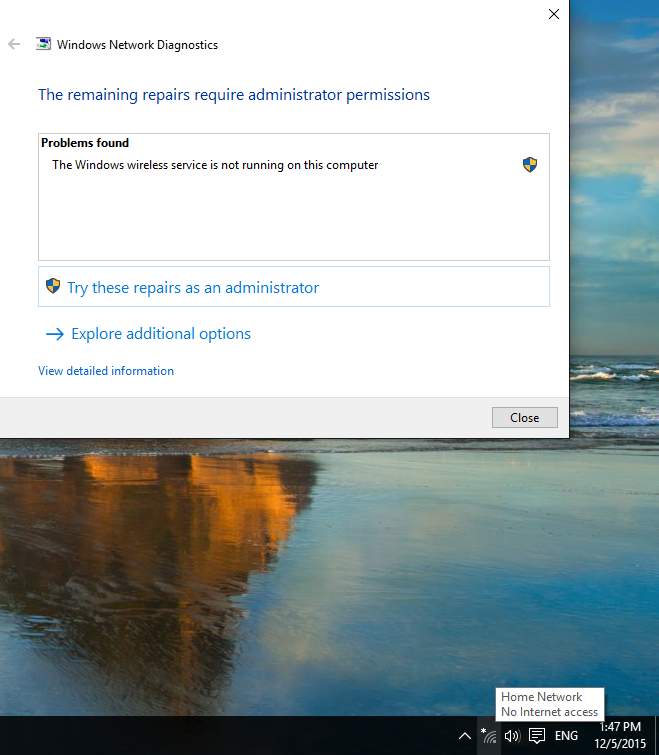Close the diagnostics dialog with the X

pyautogui.click(x=554, y=14)
